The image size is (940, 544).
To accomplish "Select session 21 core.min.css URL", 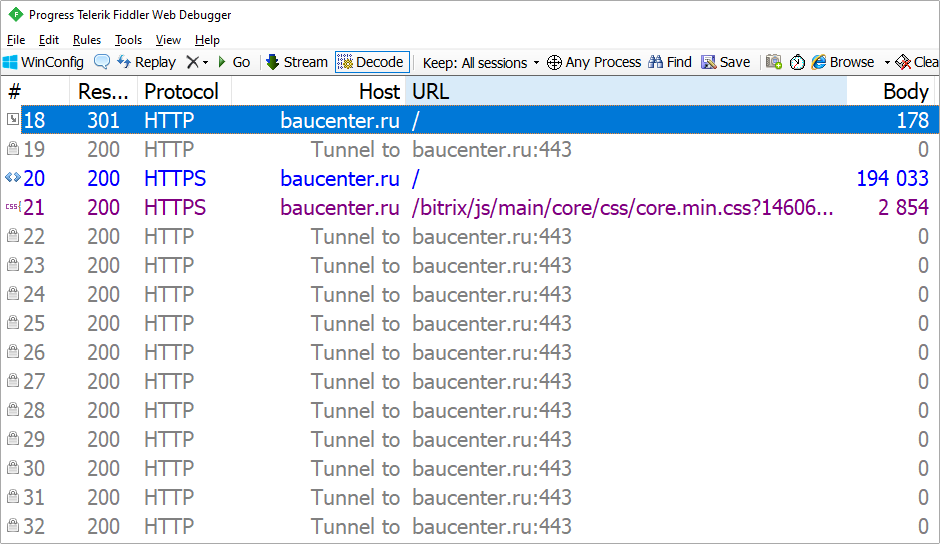I will (x=622, y=207).
